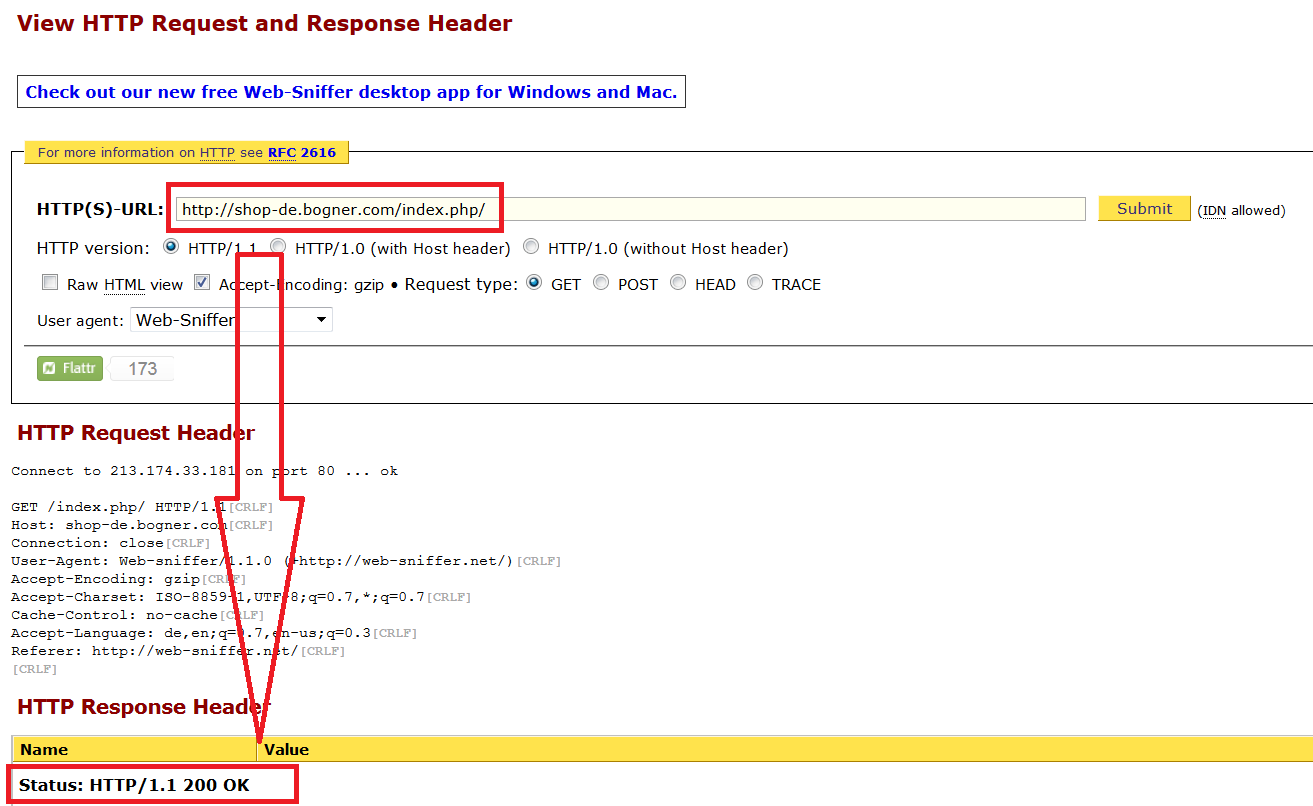Enable the Raw HTML view checkbox
The image size is (1313, 806).
(x=50, y=283)
